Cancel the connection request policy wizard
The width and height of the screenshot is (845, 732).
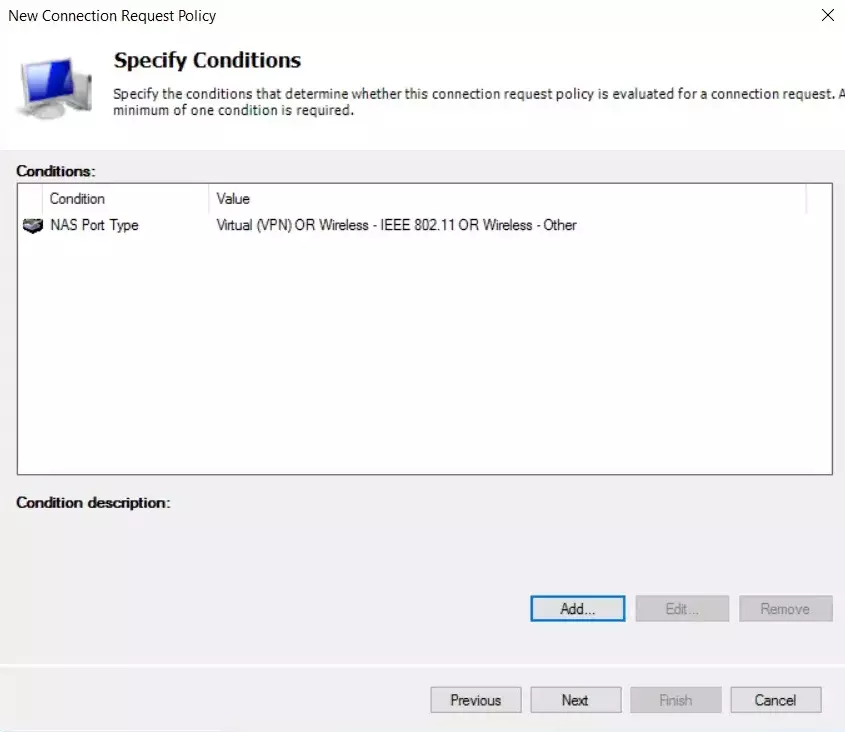point(775,699)
